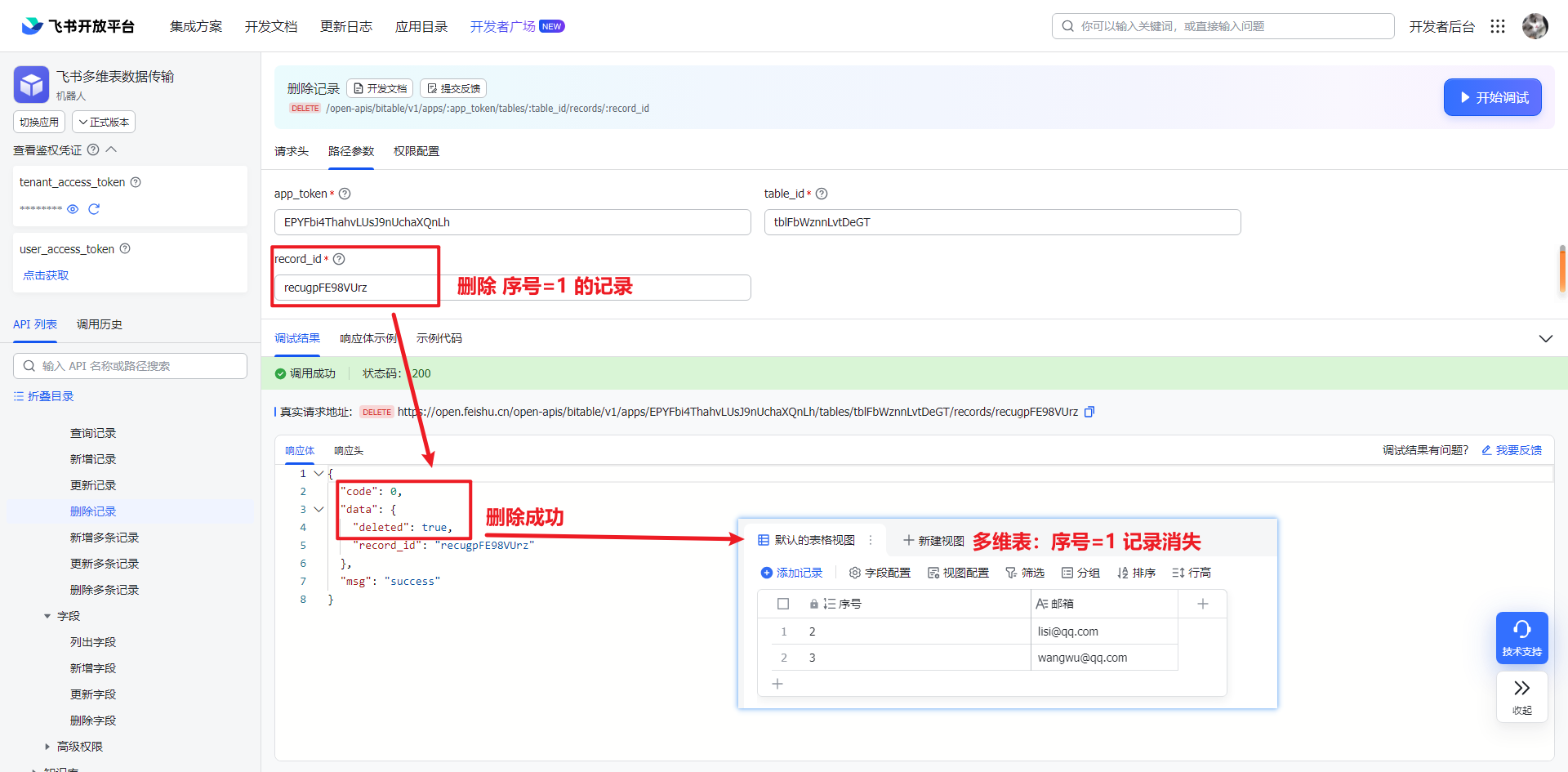Click the top search box
Screen dimensions: 1568x772
(x=1223, y=26)
